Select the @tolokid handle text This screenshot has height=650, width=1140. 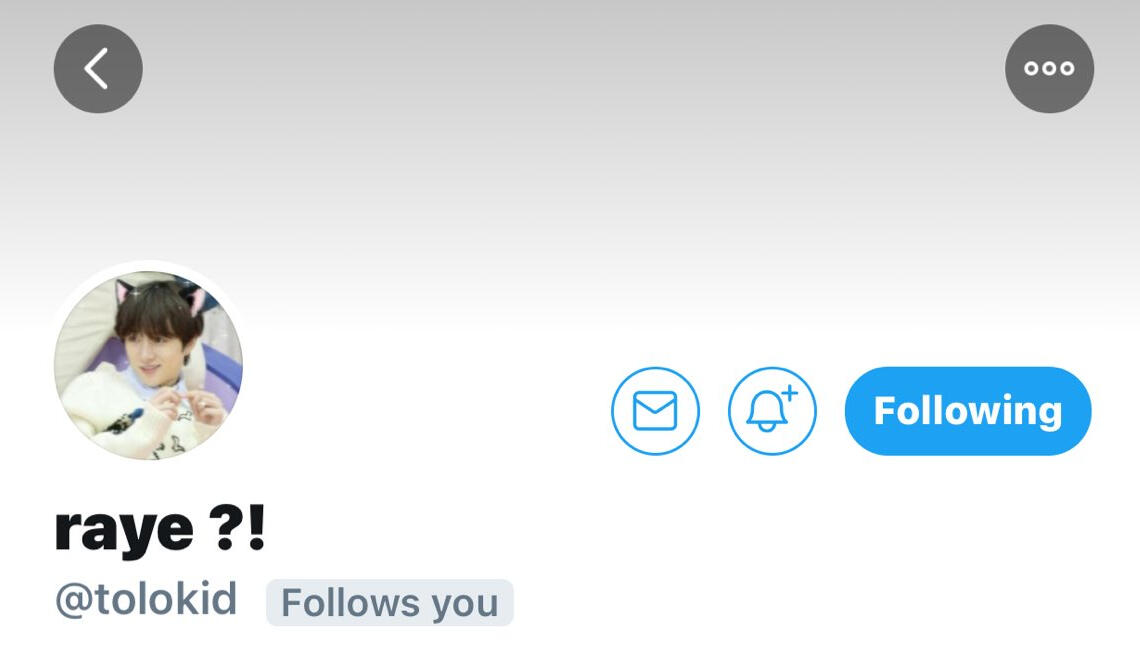coord(146,600)
